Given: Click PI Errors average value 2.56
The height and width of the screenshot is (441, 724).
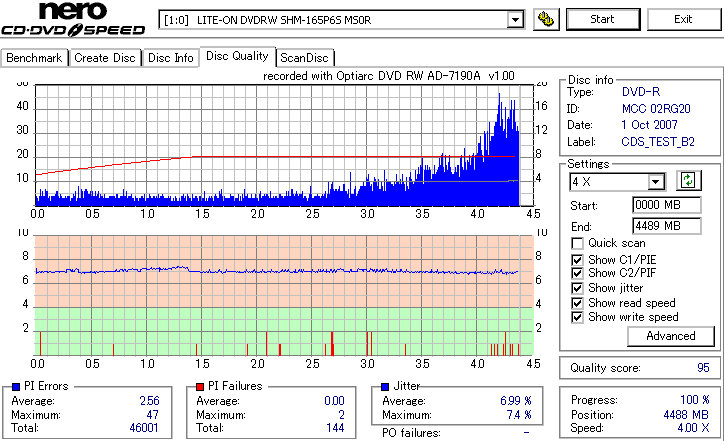Looking at the screenshot, I should pyautogui.click(x=149, y=401).
